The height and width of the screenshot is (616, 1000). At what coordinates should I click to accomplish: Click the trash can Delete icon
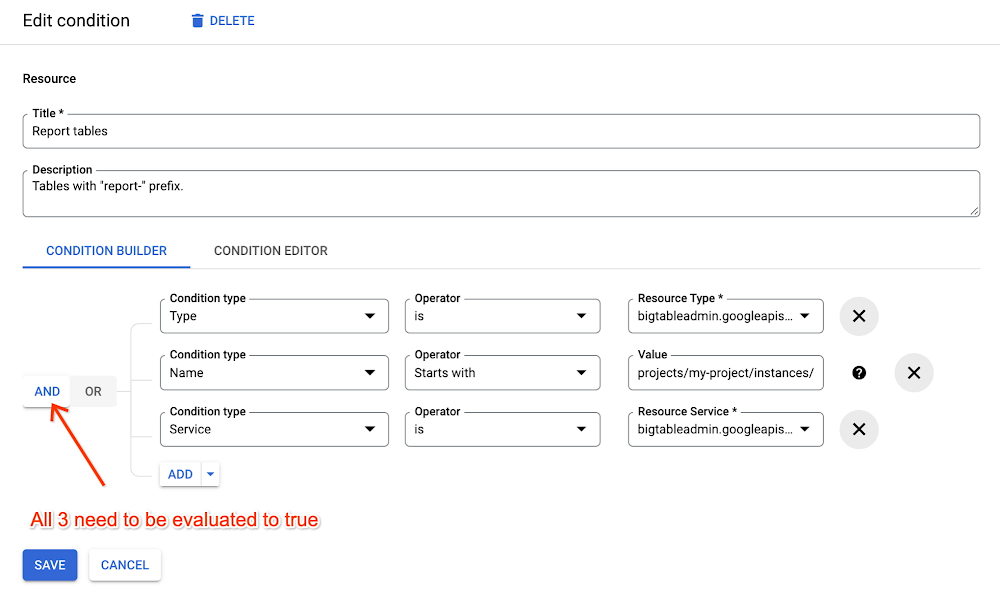[x=198, y=21]
